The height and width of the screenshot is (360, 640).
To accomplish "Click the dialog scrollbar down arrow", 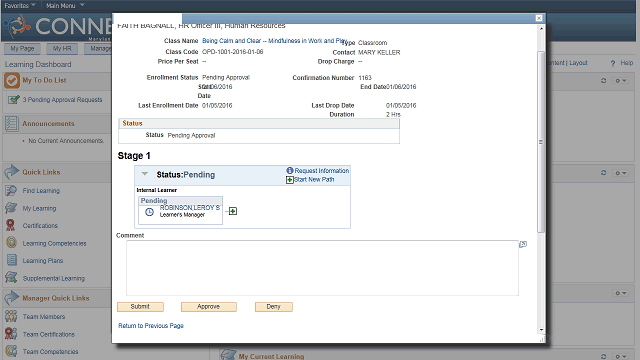I will (x=541, y=330).
